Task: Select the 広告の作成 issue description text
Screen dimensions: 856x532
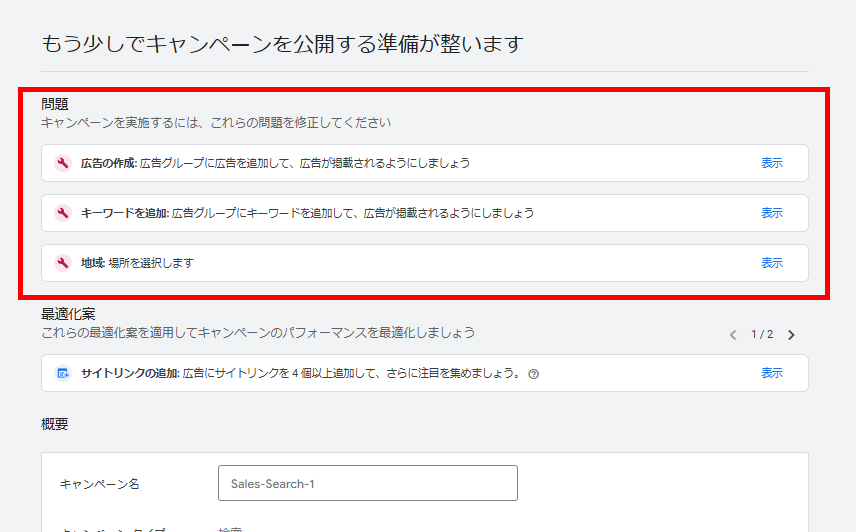Action: click(x=305, y=163)
